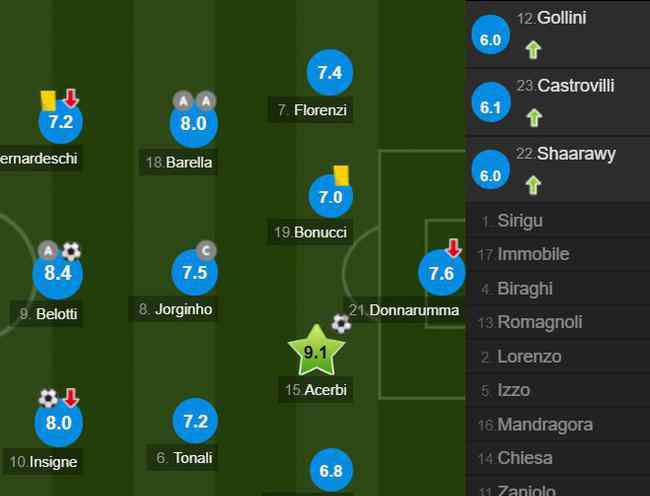Click the goal ball icon above Insigne

coord(48,398)
